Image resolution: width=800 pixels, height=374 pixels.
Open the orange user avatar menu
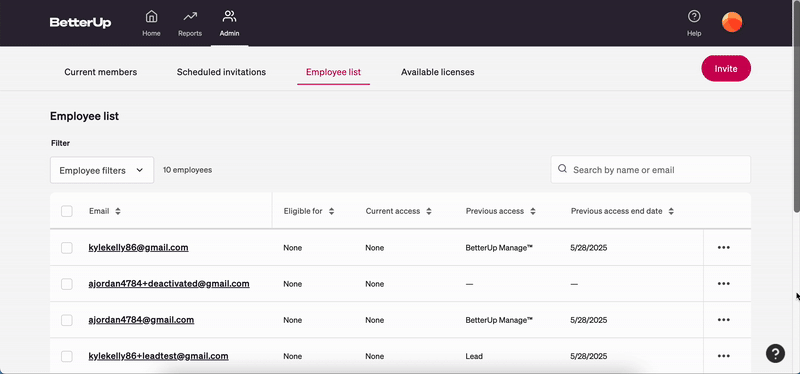point(732,22)
